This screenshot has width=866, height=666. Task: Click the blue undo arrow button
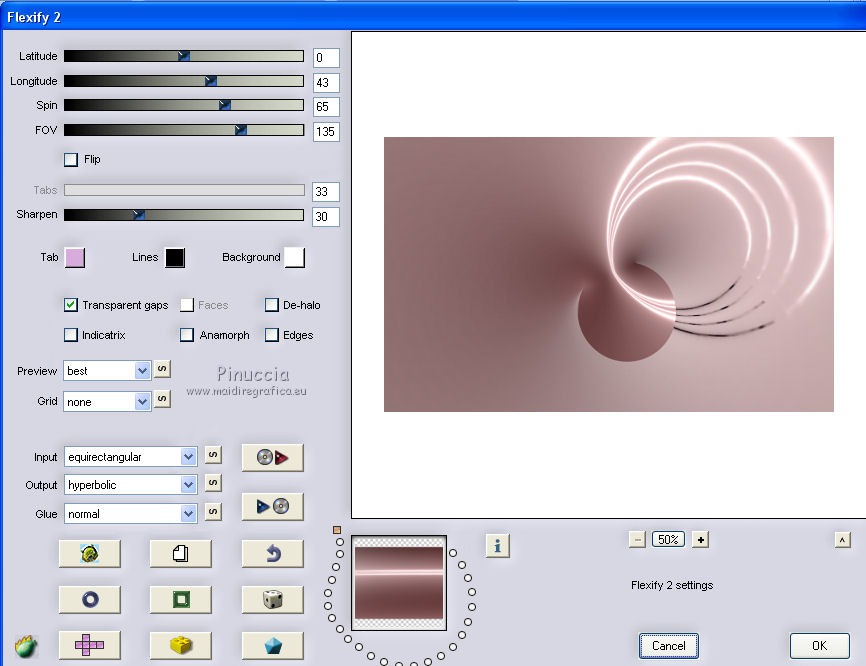pyautogui.click(x=272, y=553)
